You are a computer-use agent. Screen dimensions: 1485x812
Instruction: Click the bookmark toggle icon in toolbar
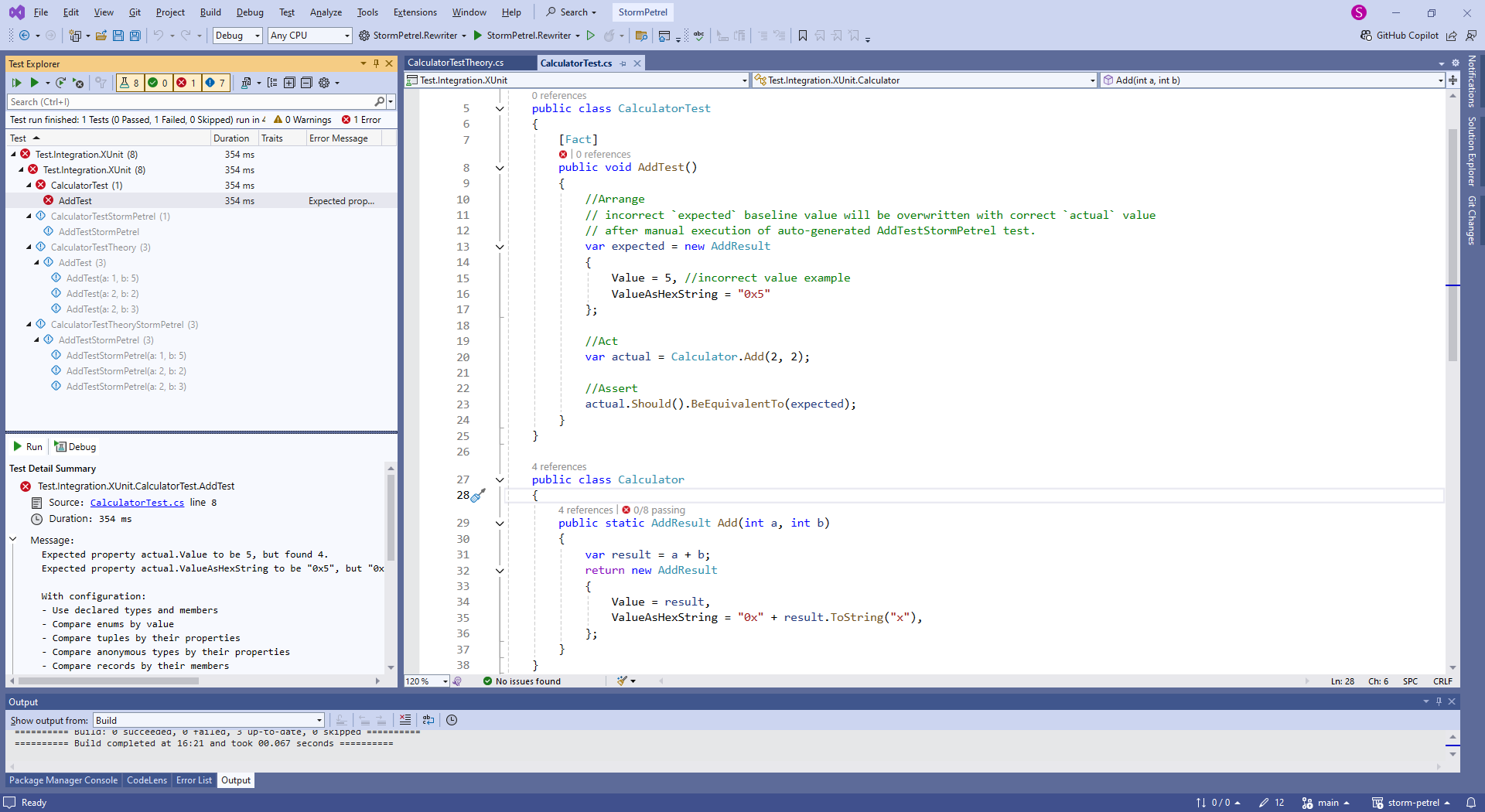click(x=802, y=36)
